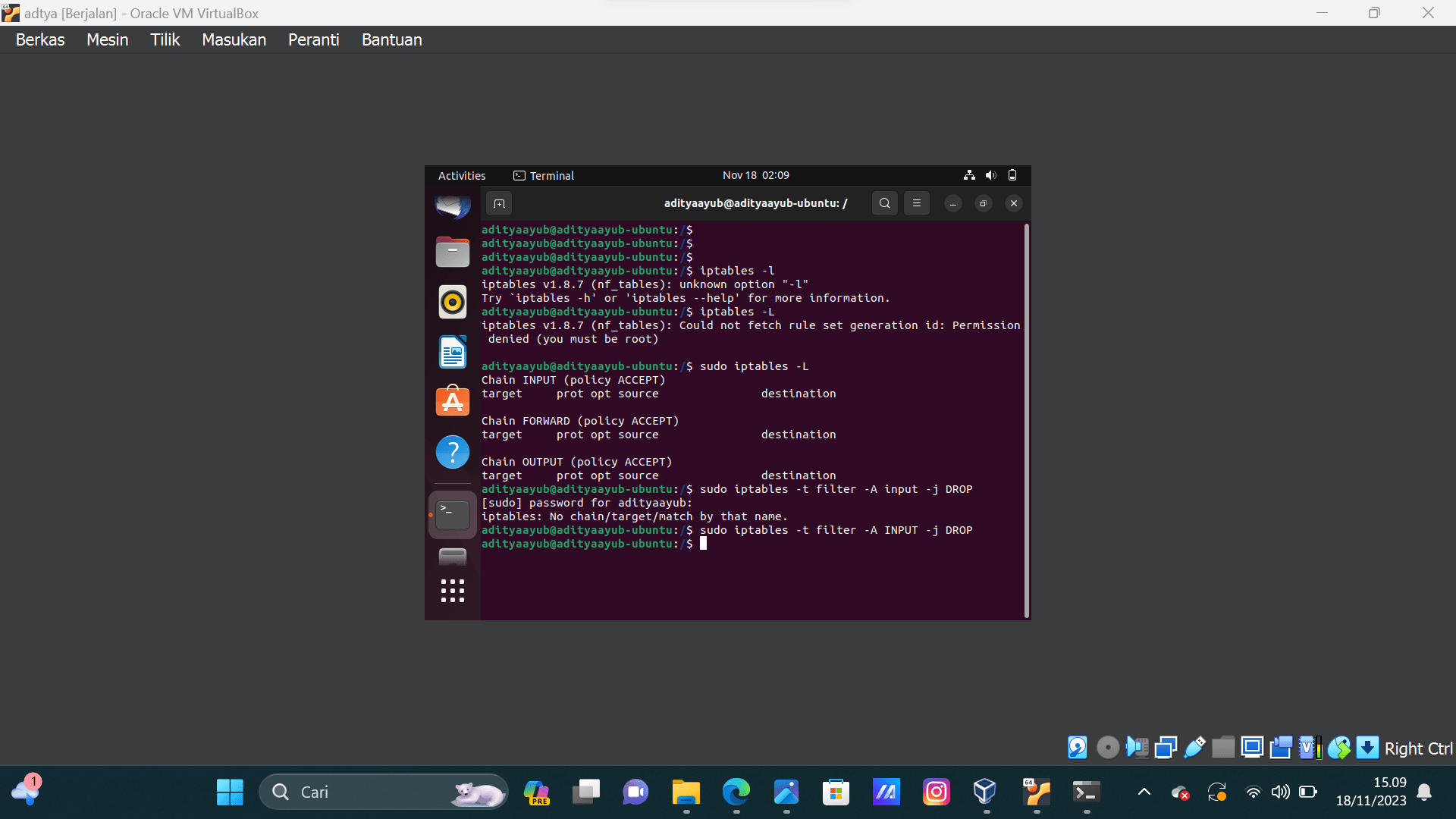Open Microsoft Store from the taskbar
This screenshot has height=819, width=1456.
click(836, 792)
